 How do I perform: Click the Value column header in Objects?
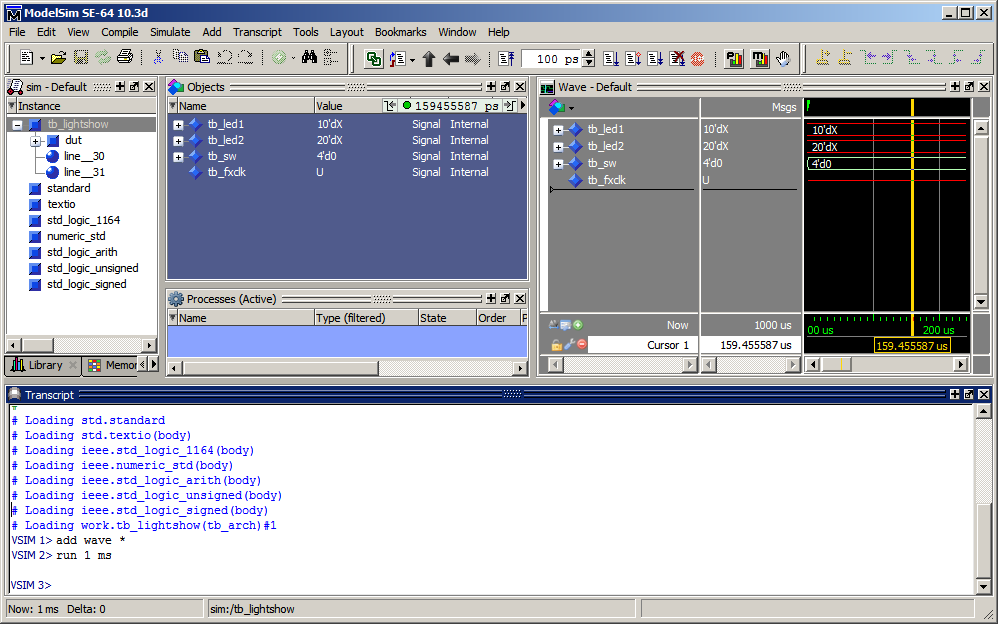click(x=348, y=106)
